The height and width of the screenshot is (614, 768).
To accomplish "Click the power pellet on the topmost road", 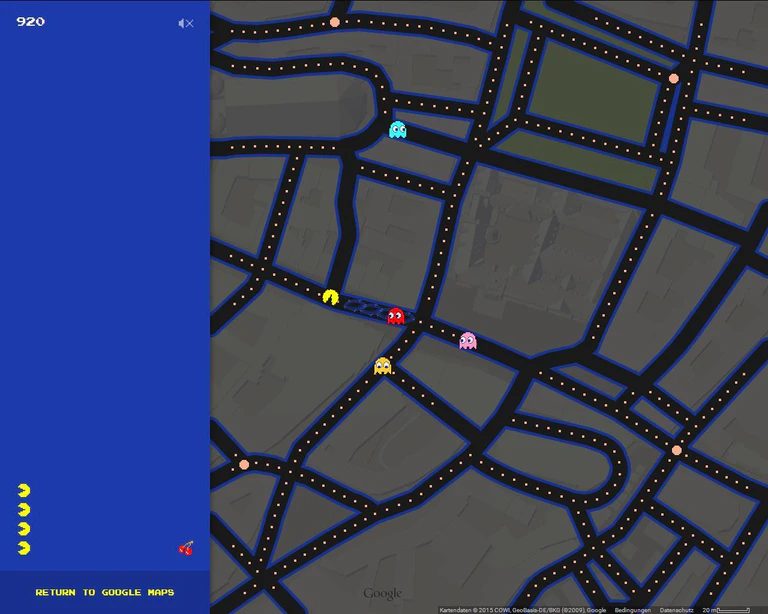I will pyautogui.click(x=335, y=22).
